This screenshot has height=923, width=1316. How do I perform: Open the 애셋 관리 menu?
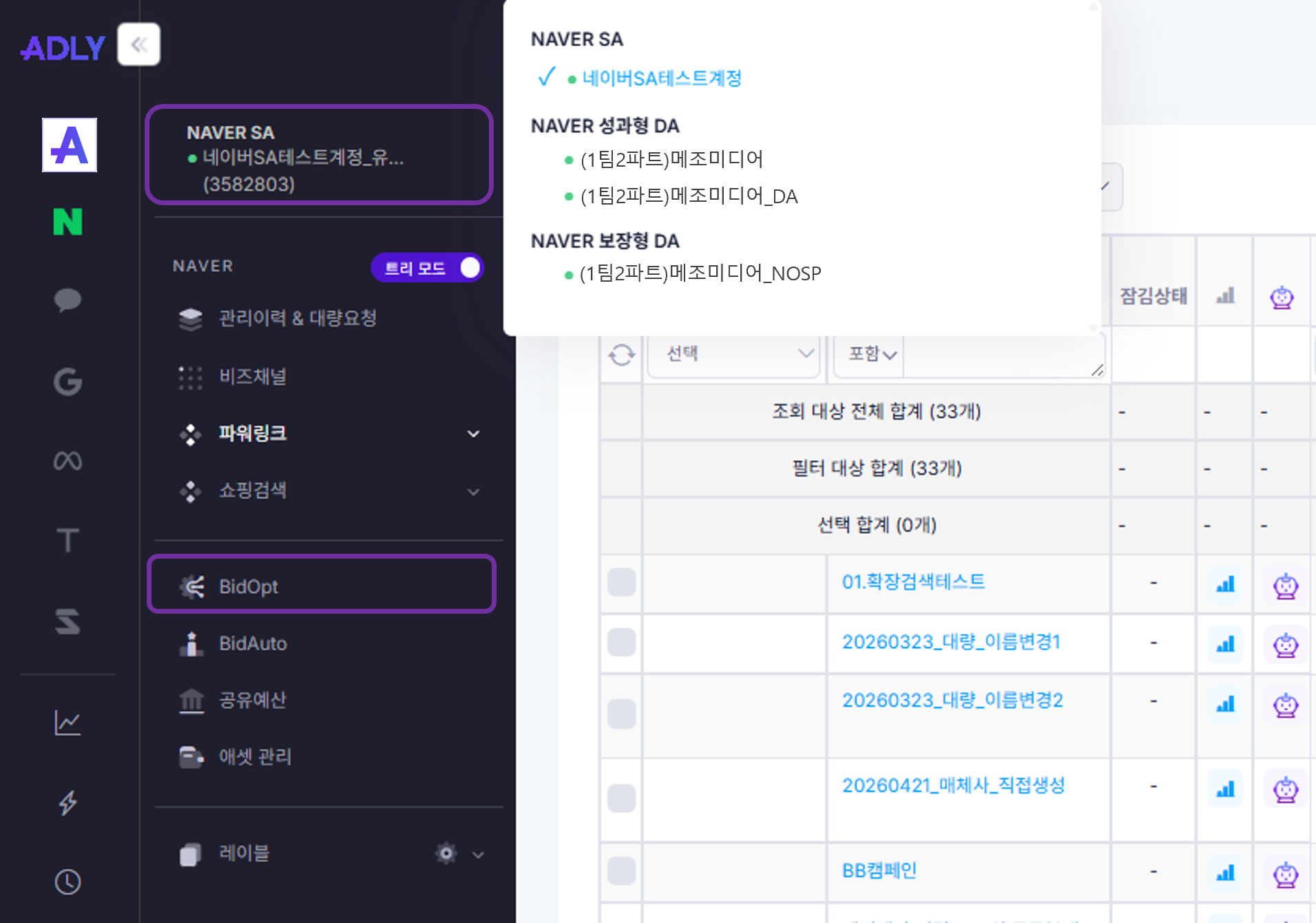pyautogui.click(x=255, y=756)
